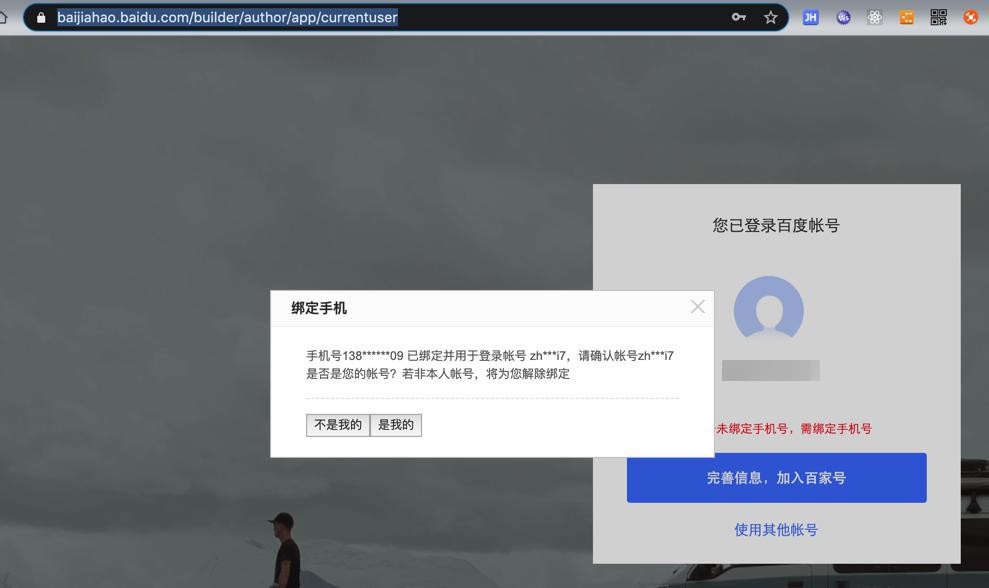
Task: Click the message mentioning 手机号138******09
Action: point(489,365)
